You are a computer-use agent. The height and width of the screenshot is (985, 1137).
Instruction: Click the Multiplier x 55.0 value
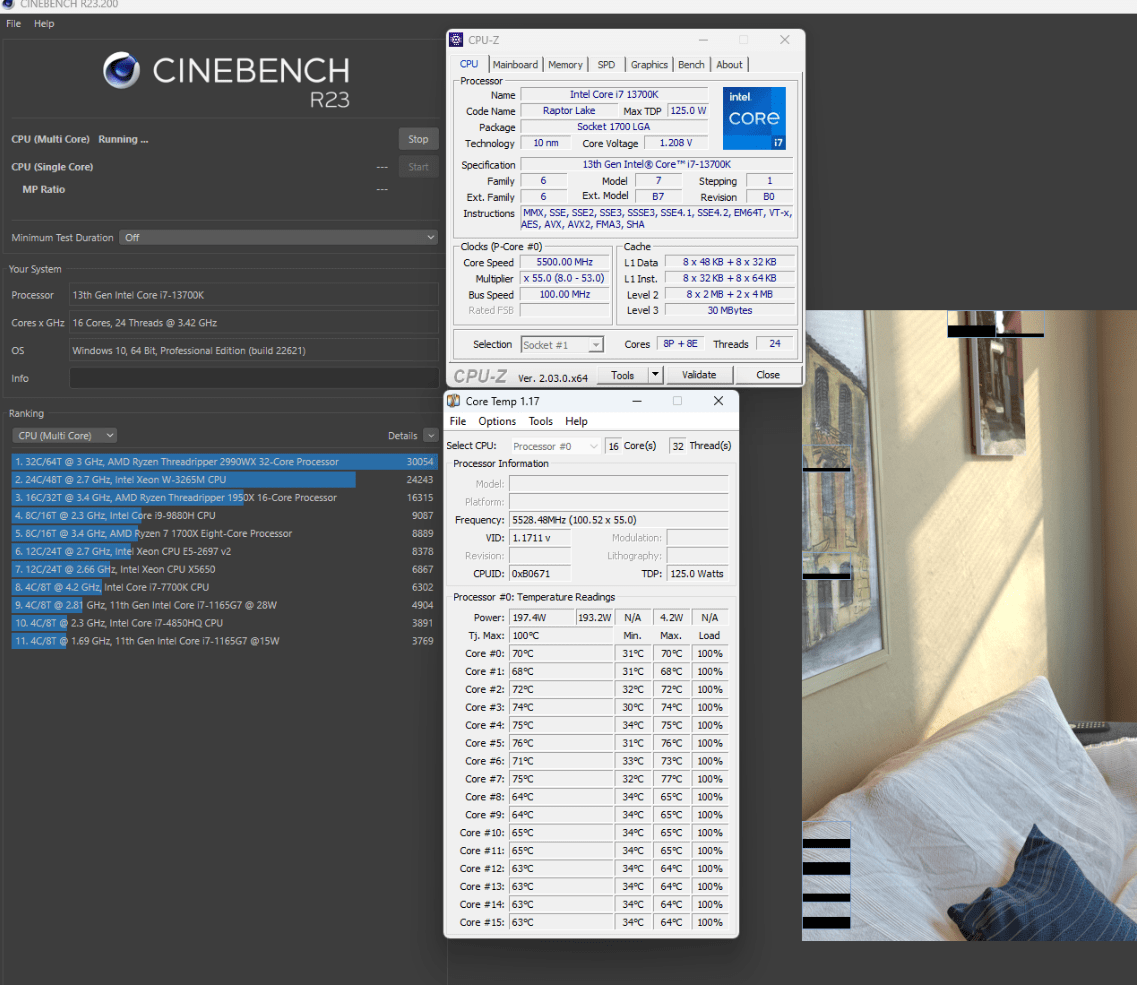(565, 279)
